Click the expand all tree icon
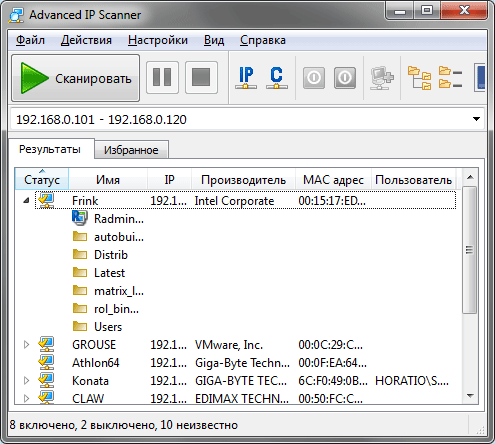495x444 pixels. [419, 78]
